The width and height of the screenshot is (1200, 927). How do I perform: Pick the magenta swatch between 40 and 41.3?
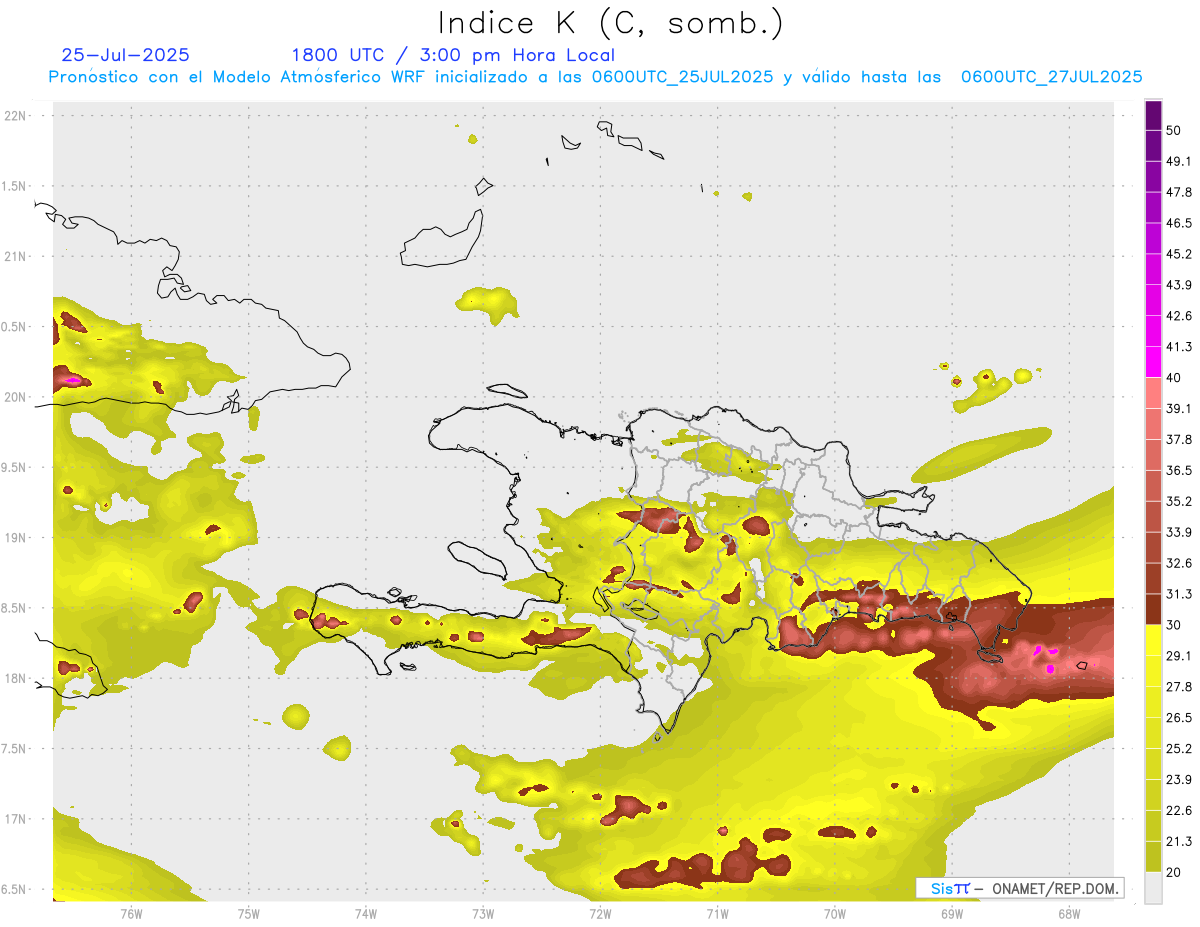pos(1153,362)
